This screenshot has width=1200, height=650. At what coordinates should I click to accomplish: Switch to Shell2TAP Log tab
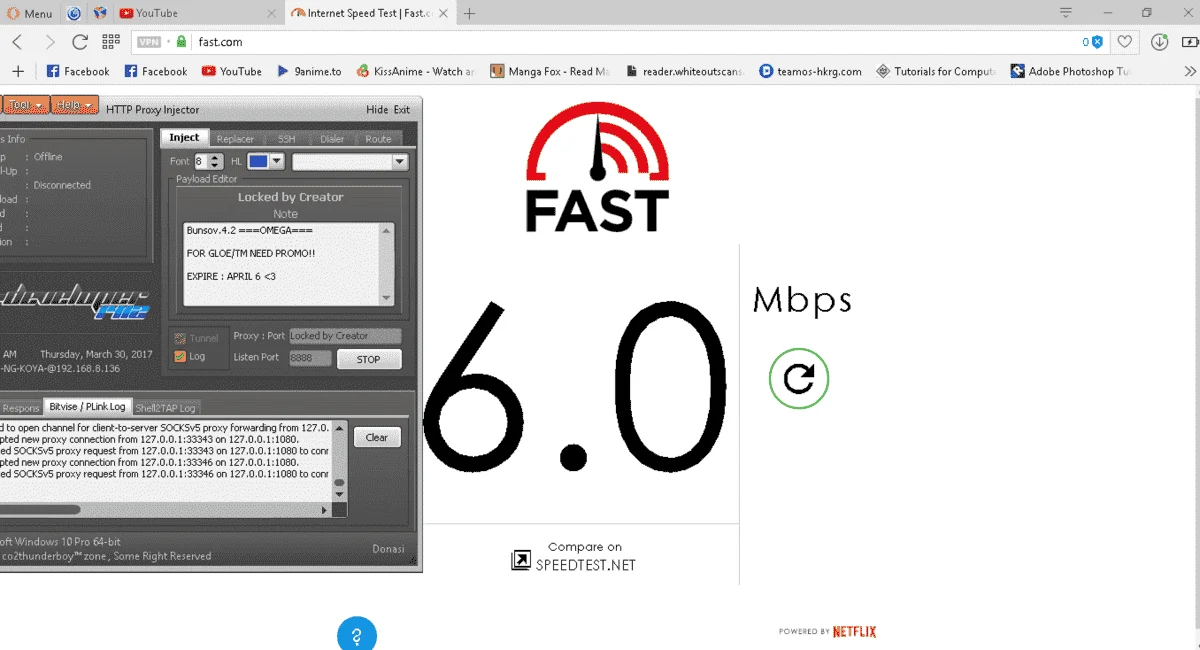[x=168, y=407]
